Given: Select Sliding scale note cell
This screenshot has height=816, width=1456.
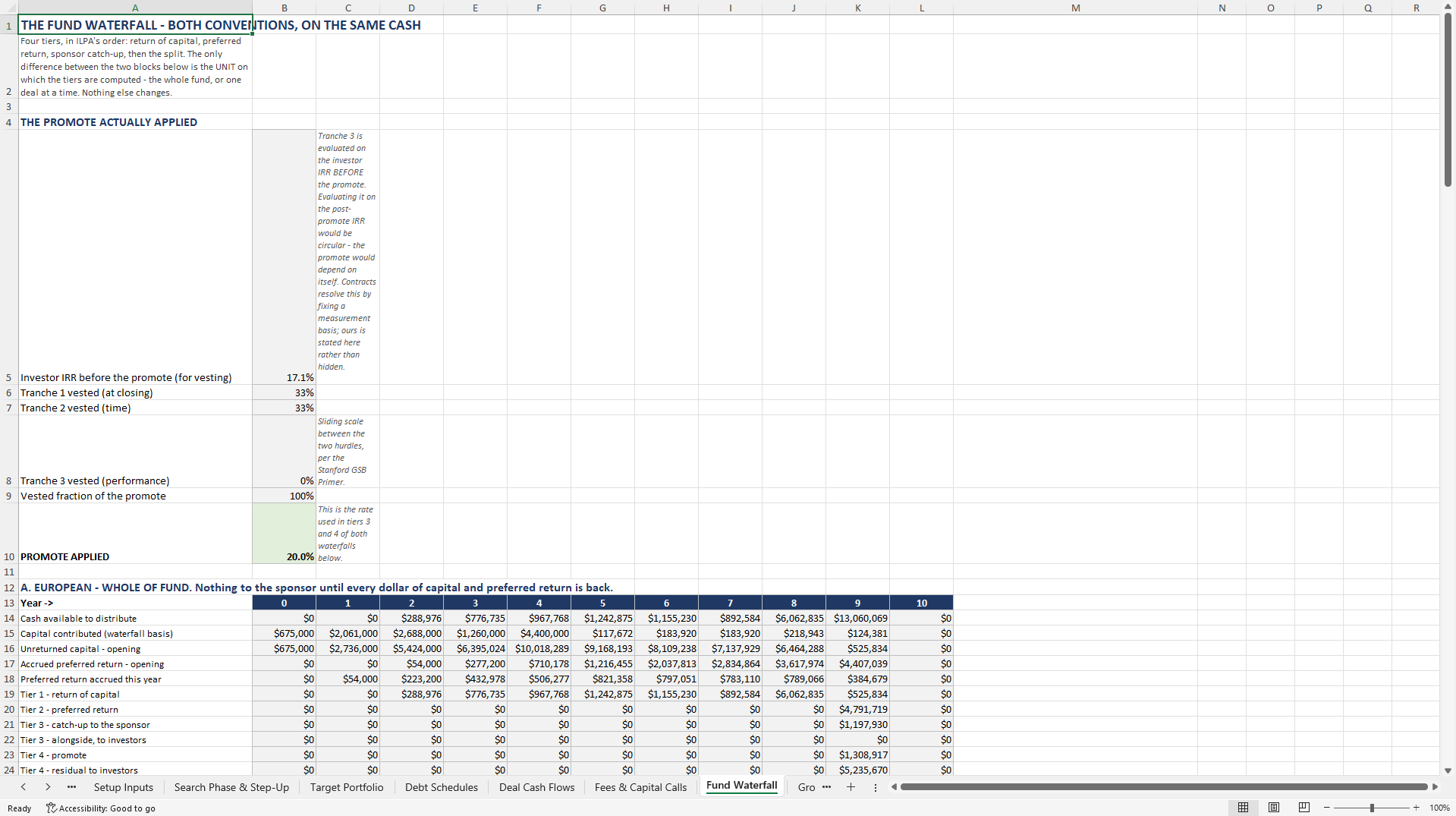Looking at the screenshot, I should click(347, 452).
